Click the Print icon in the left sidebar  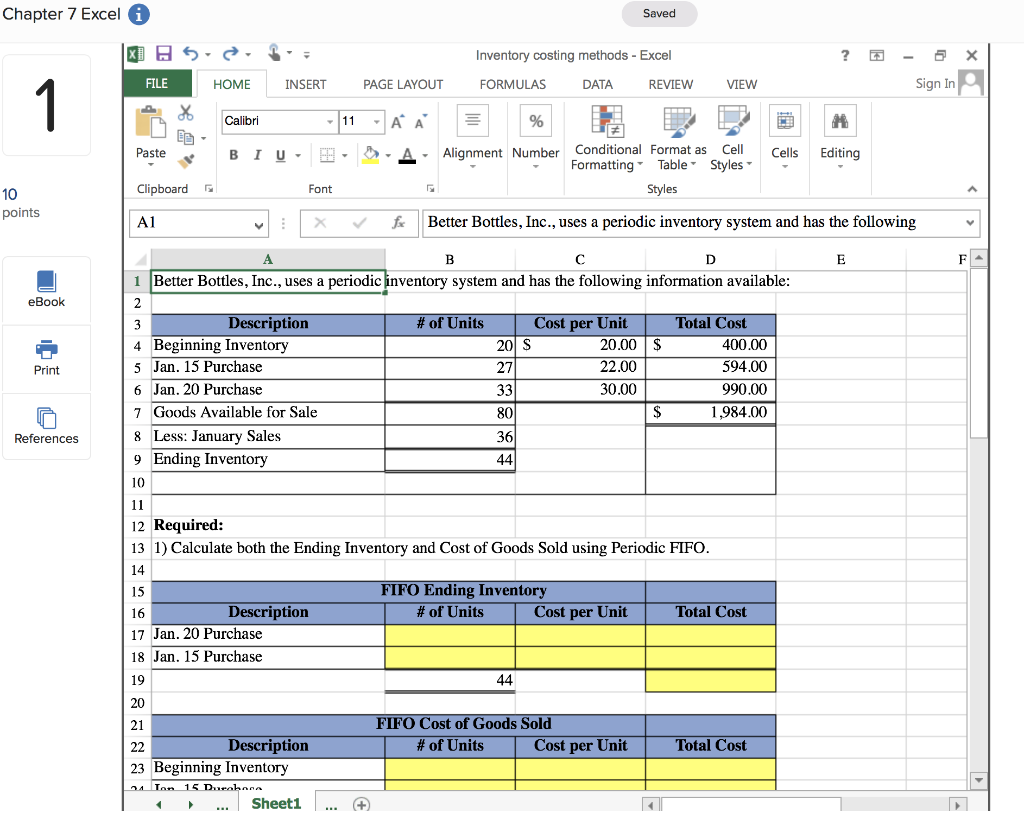[x=46, y=358]
